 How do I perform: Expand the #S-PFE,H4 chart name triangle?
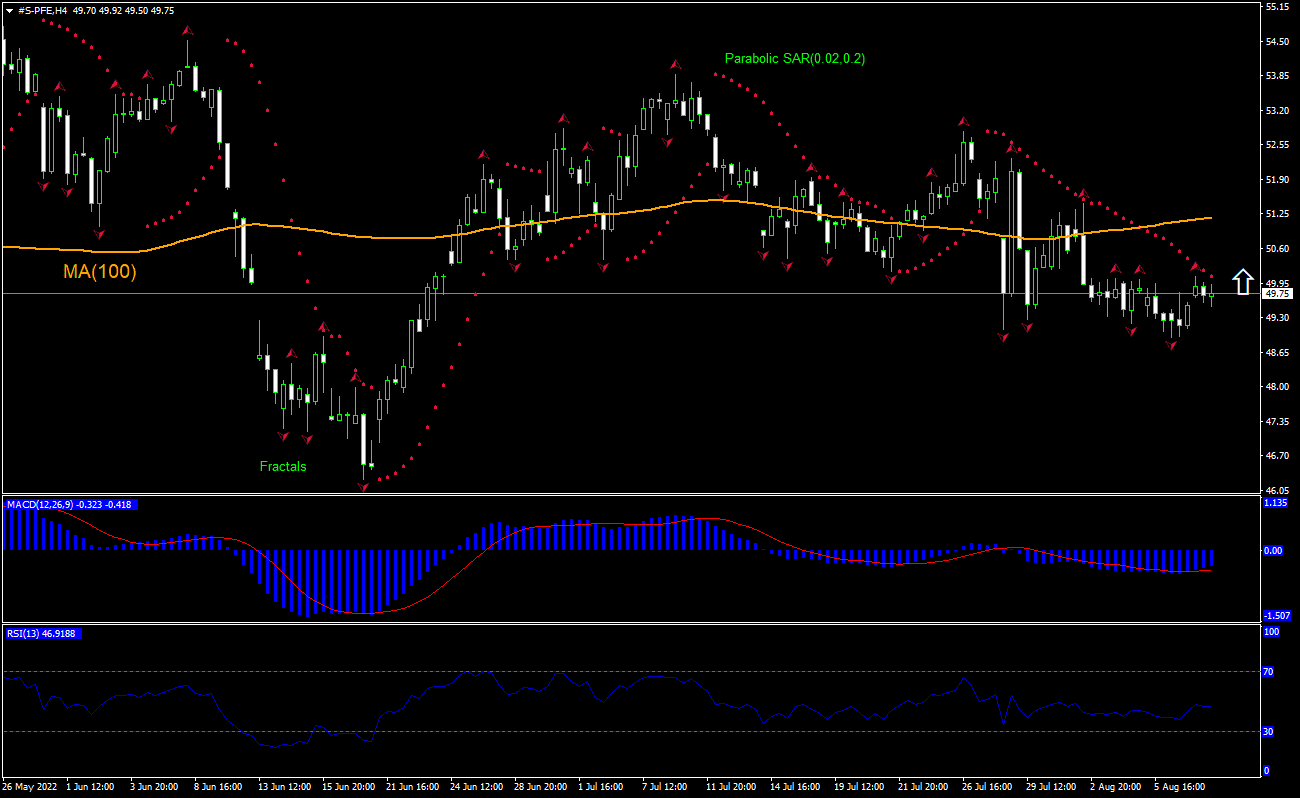tap(8, 8)
